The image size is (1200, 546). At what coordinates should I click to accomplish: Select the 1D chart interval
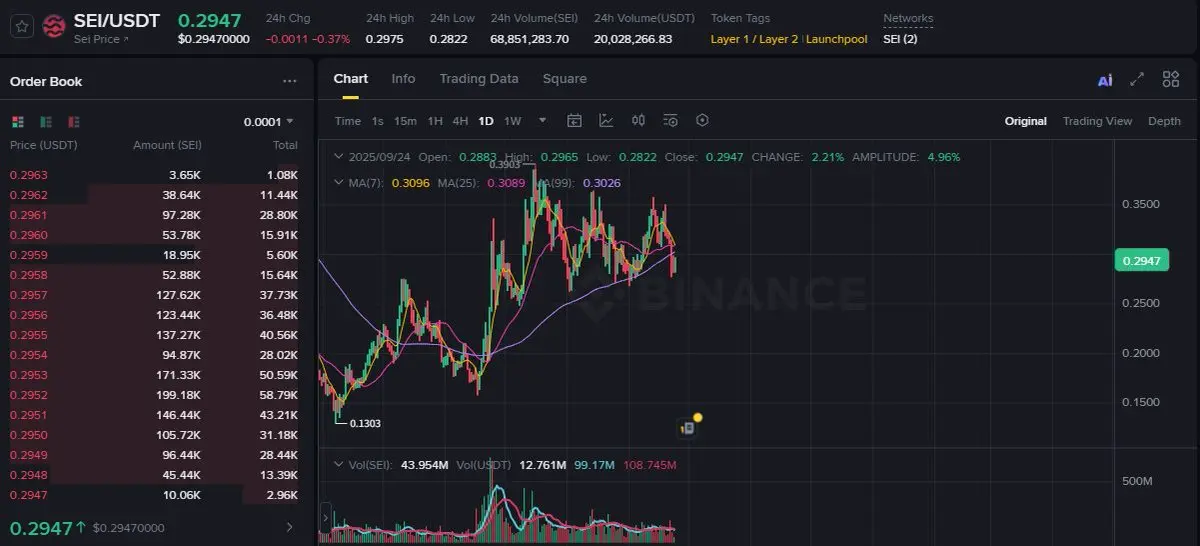[x=486, y=121]
